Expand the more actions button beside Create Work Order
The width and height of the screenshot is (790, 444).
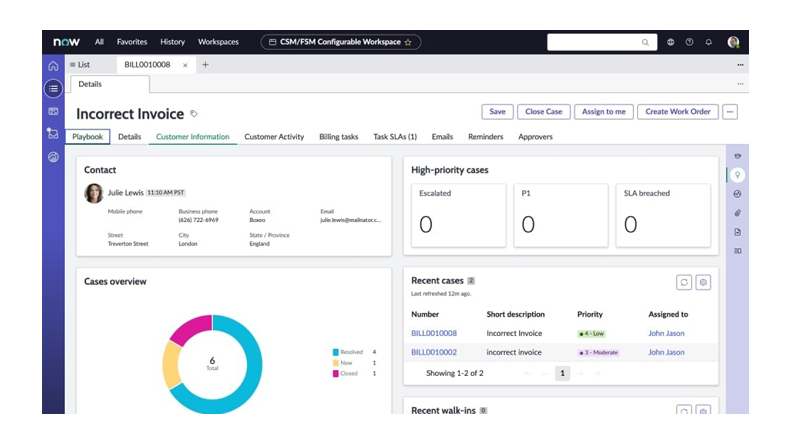click(x=730, y=112)
